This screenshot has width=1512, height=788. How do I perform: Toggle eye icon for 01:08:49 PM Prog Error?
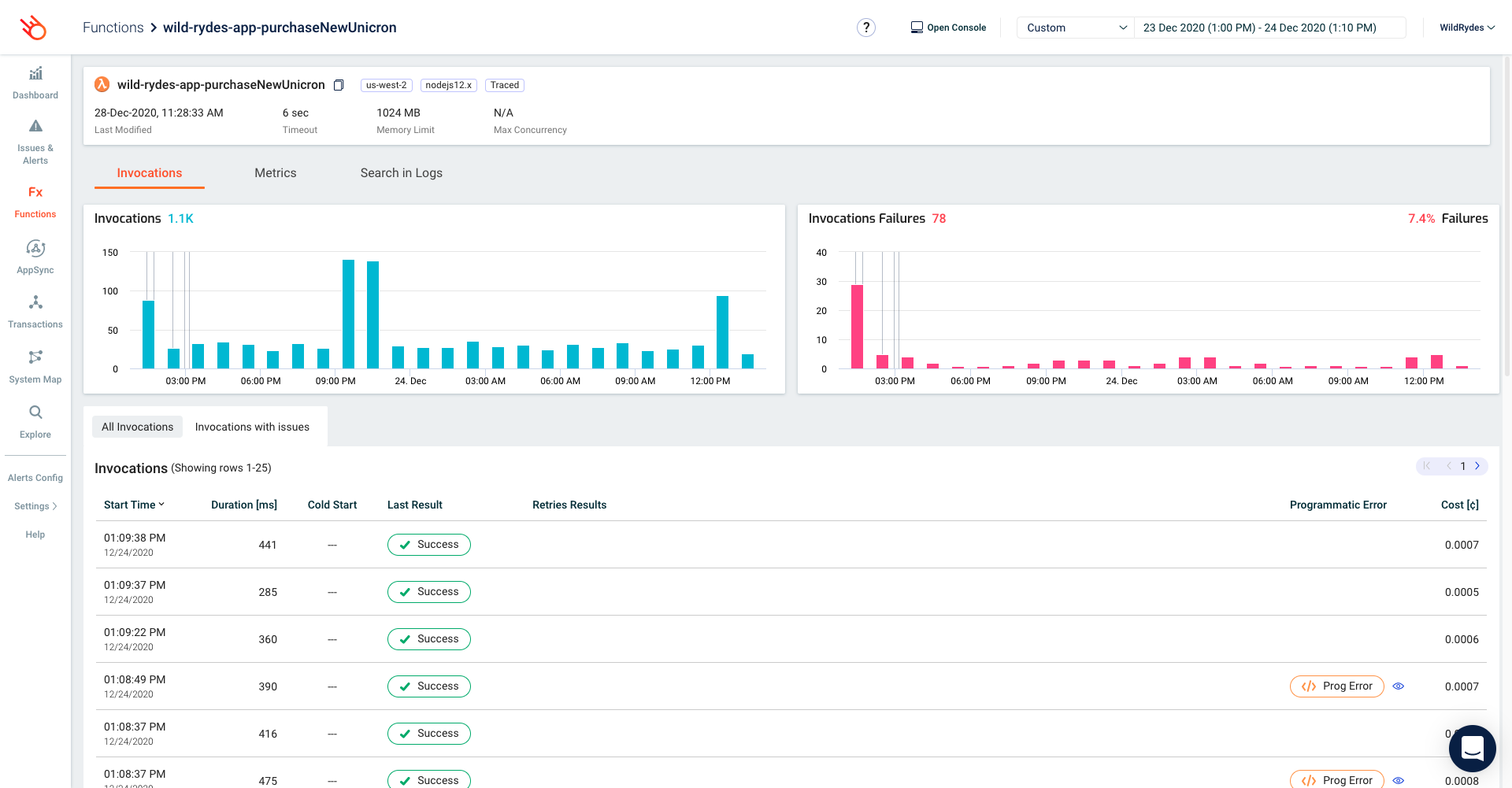tap(1399, 686)
